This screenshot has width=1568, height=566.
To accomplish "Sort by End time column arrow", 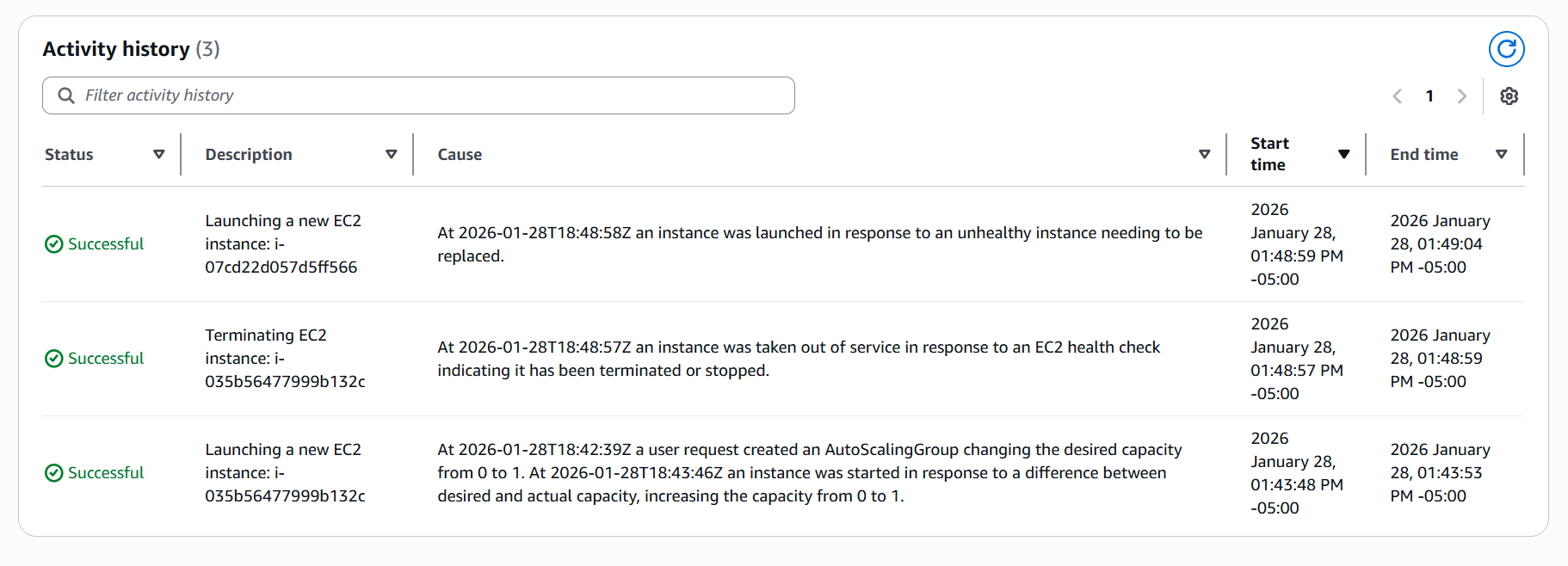I will 1502,155.
